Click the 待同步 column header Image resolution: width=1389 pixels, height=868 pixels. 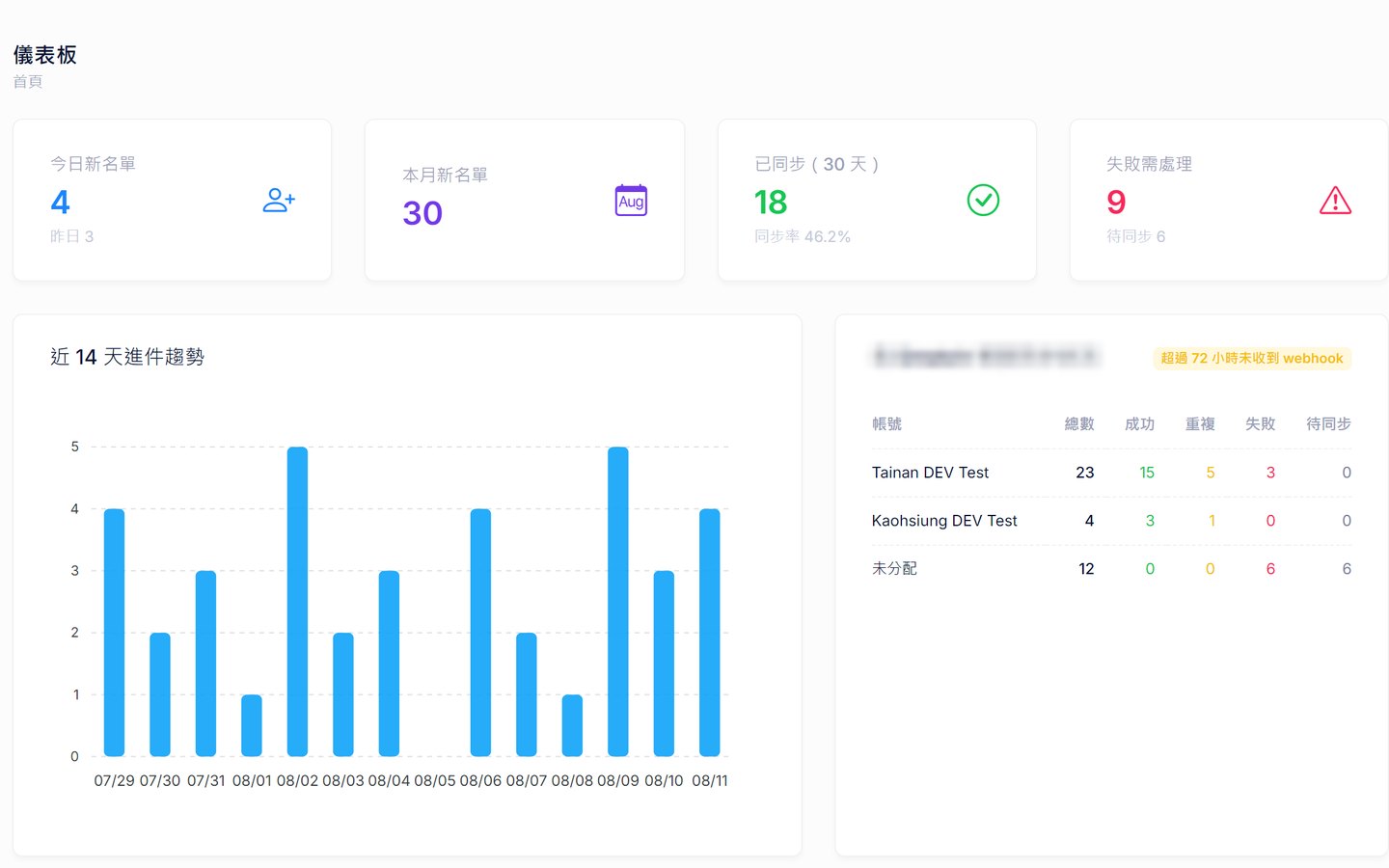click(x=1328, y=424)
